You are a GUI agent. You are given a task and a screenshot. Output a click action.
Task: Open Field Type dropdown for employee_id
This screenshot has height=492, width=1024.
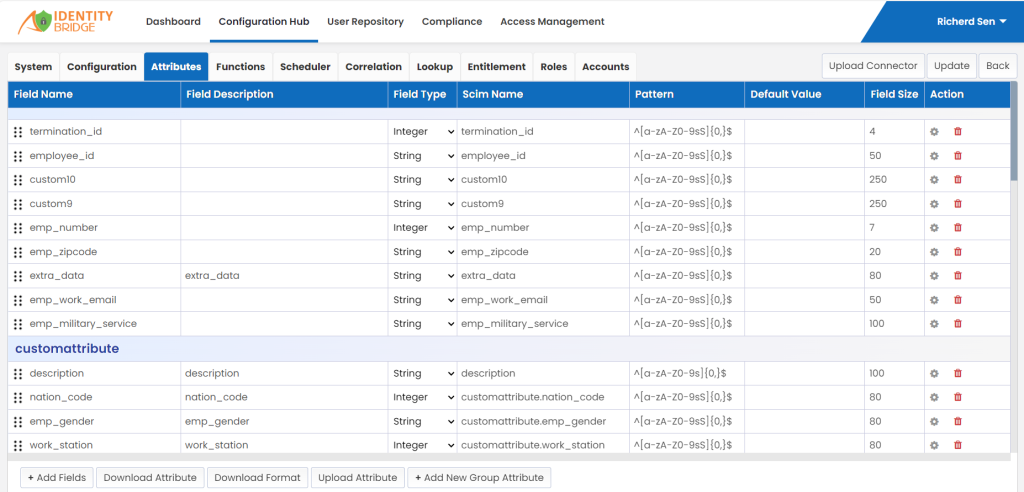pos(423,156)
